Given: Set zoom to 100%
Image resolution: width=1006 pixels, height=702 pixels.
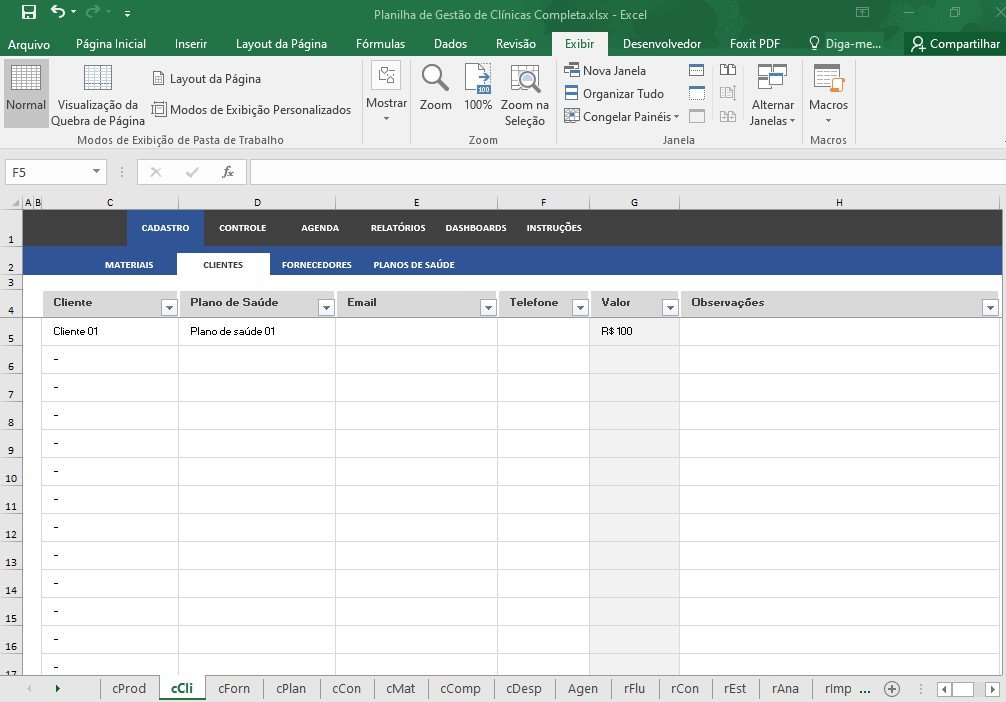Looking at the screenshot, I should click(478, 88).
